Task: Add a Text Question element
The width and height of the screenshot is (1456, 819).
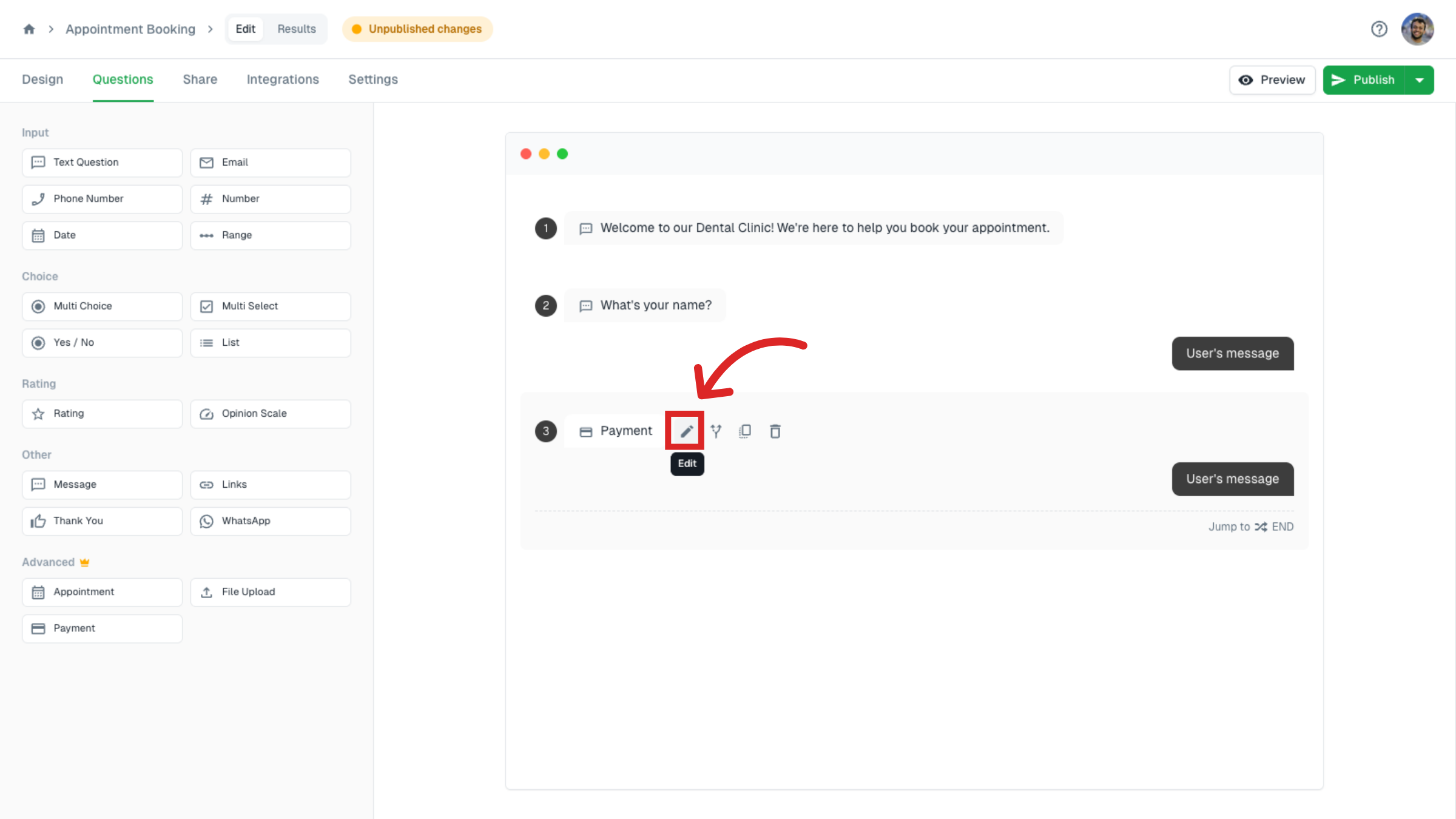Action: click(x=102, y=163)
